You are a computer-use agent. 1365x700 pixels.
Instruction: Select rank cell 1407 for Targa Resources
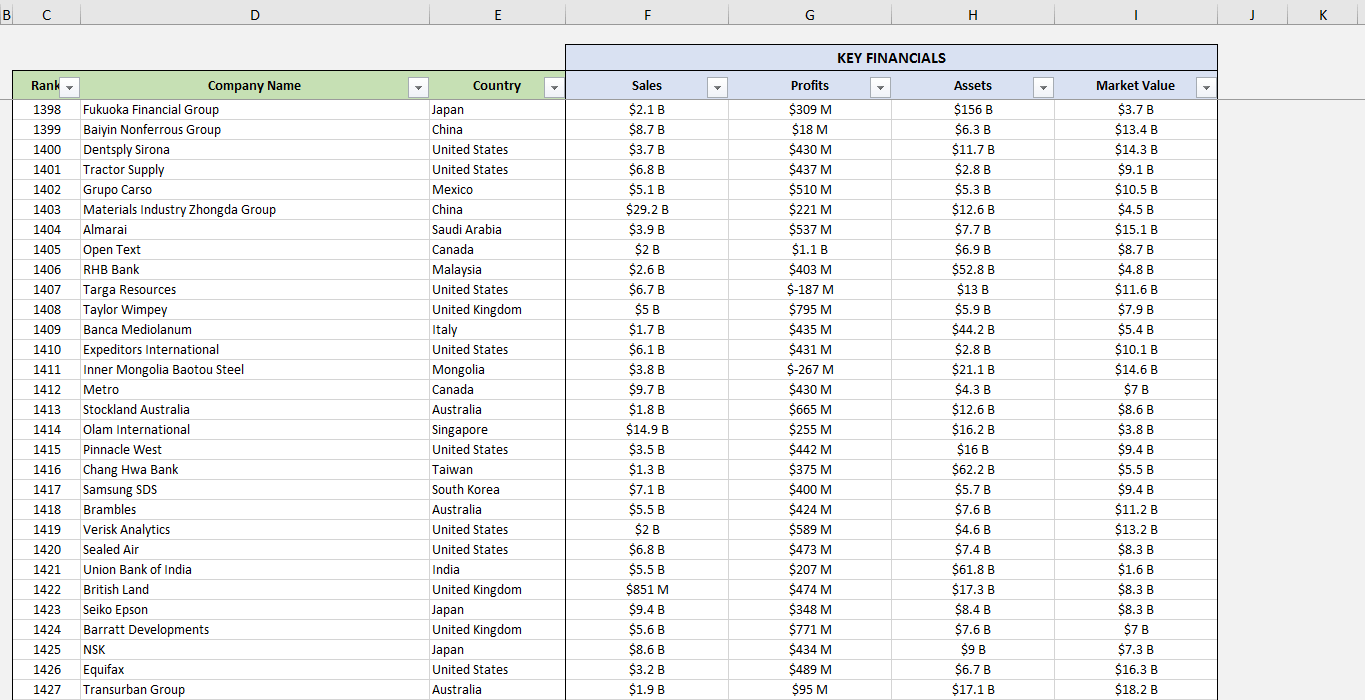click(47, 289)
